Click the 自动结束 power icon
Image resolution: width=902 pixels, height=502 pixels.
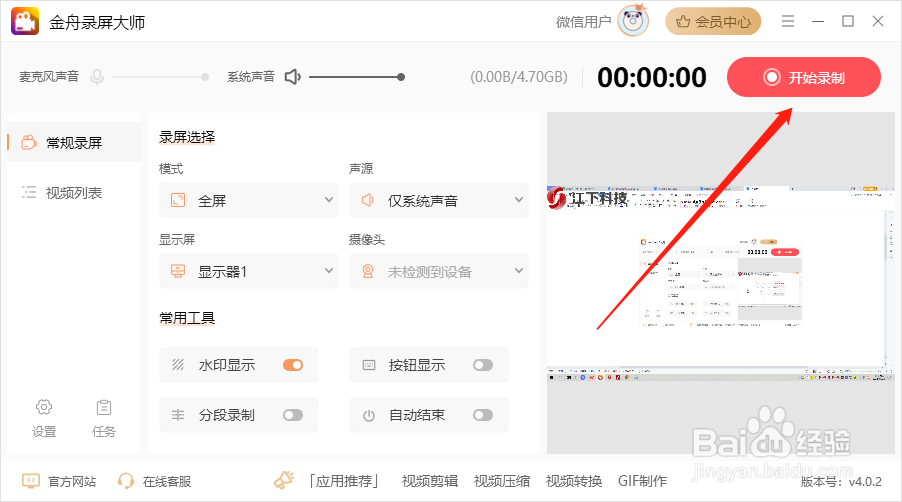(x=369, y=415)
